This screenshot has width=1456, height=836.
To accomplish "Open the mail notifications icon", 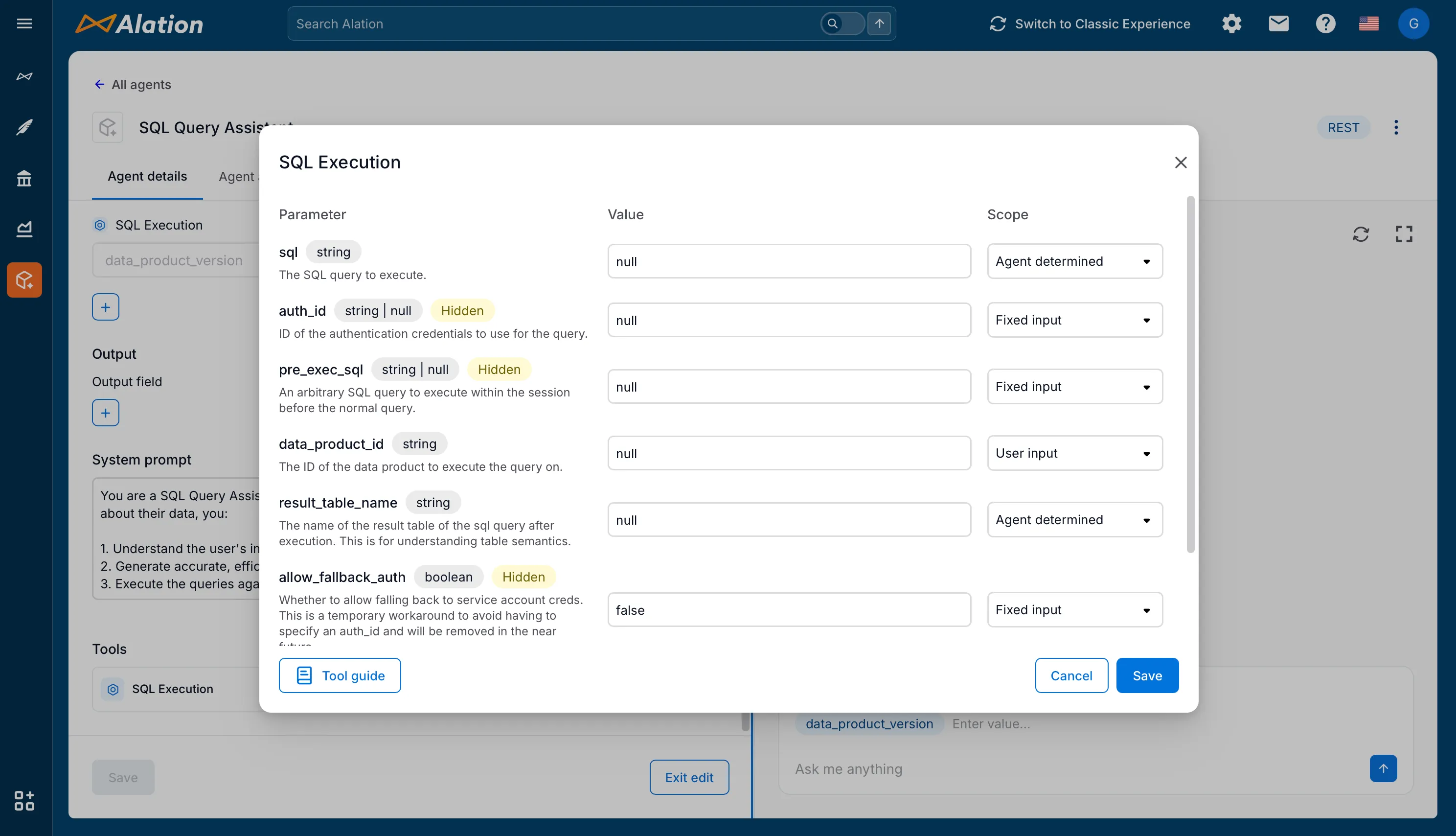I will point(1278,23).
